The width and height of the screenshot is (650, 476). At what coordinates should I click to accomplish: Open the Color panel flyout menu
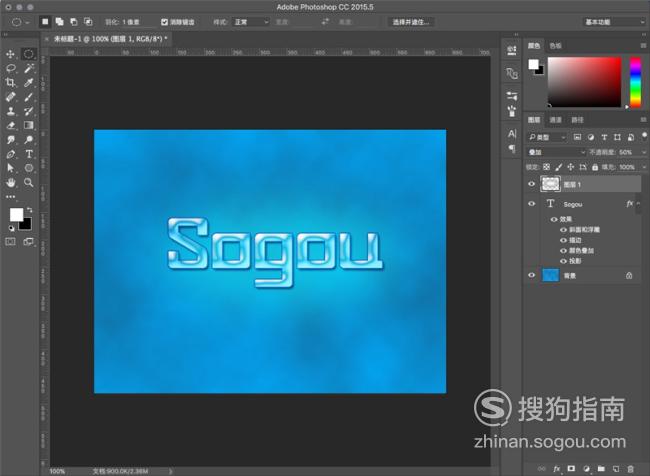(x=643, y=46)
